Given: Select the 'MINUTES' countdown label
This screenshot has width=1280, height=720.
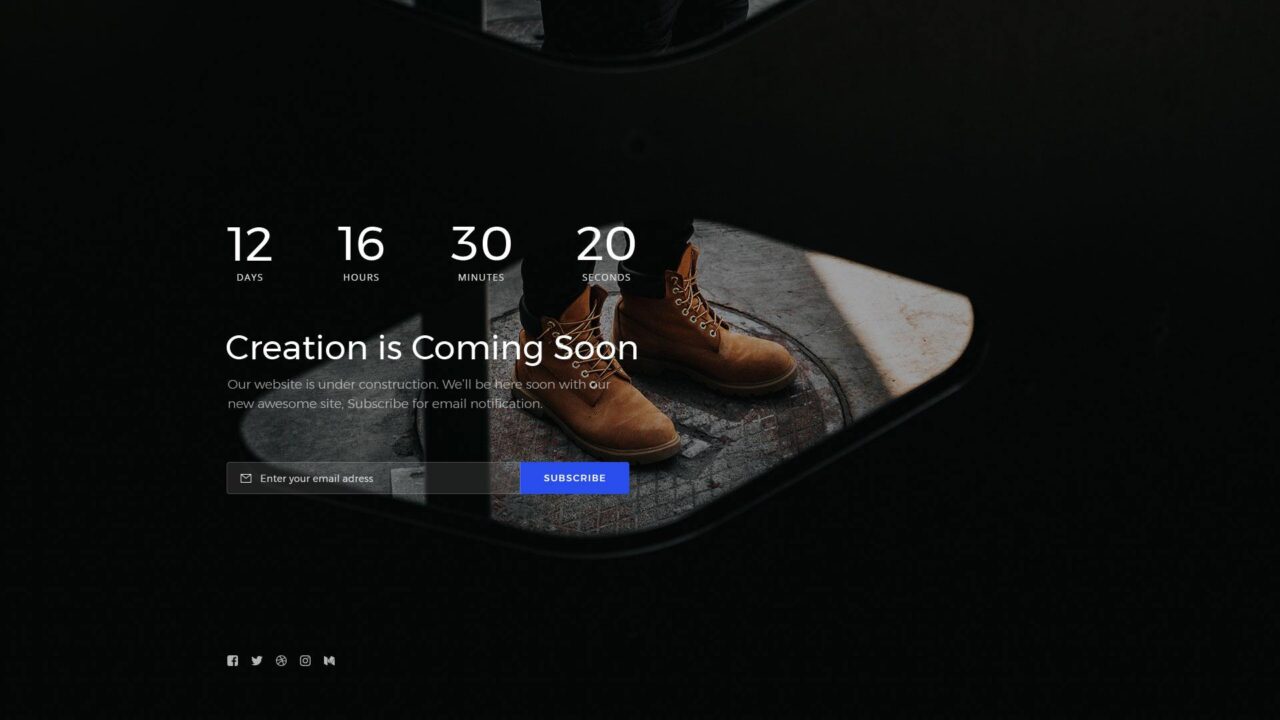Looking at the screenshot, I should [481, 278].
